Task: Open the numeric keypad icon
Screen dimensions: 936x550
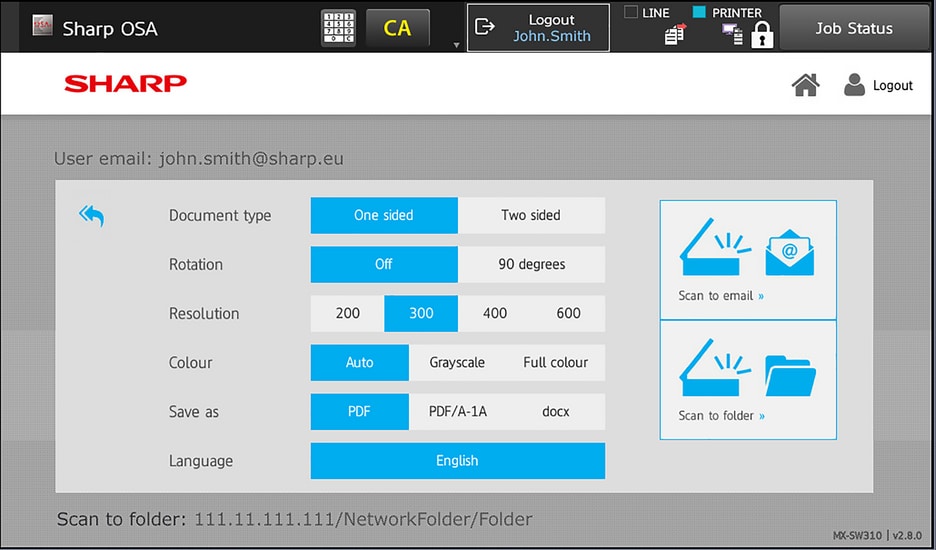Action: pos(338,28)
